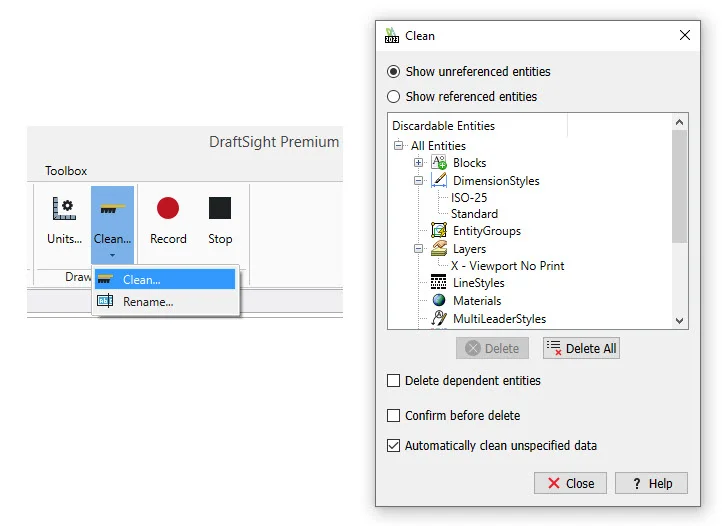722x526 pixels.
Task: Select the X - Viewport No Print layer
Action: point(507,266)
